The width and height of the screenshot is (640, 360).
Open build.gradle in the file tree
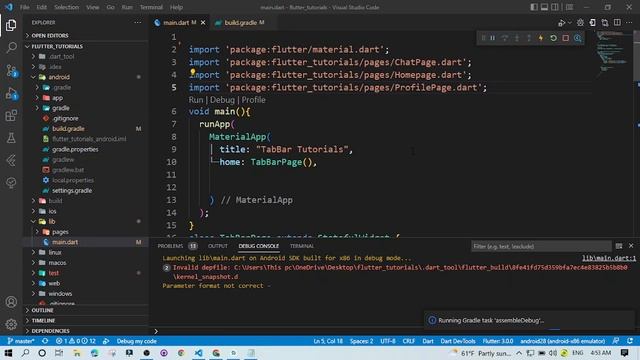tap(68, 129)
